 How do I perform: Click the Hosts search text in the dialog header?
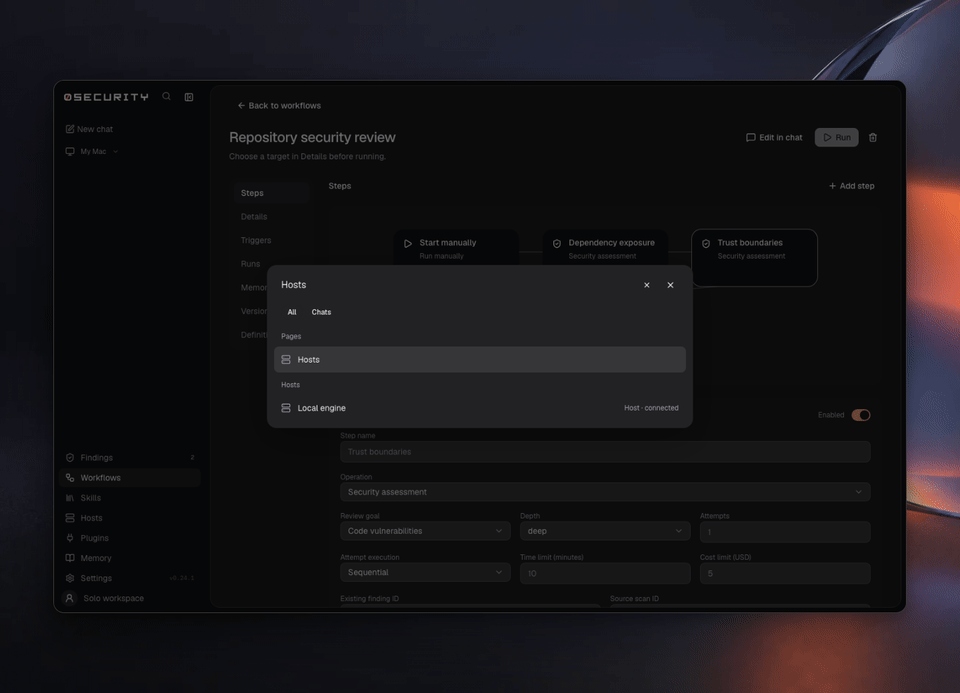pos(293,285)
